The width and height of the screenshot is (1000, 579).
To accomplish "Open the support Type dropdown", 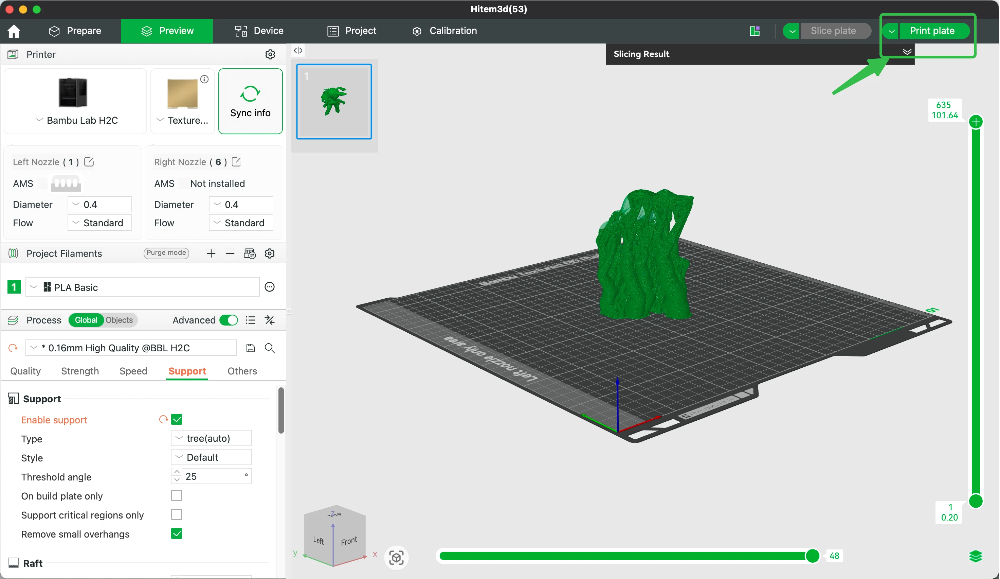I will click(x=211, y=438).
